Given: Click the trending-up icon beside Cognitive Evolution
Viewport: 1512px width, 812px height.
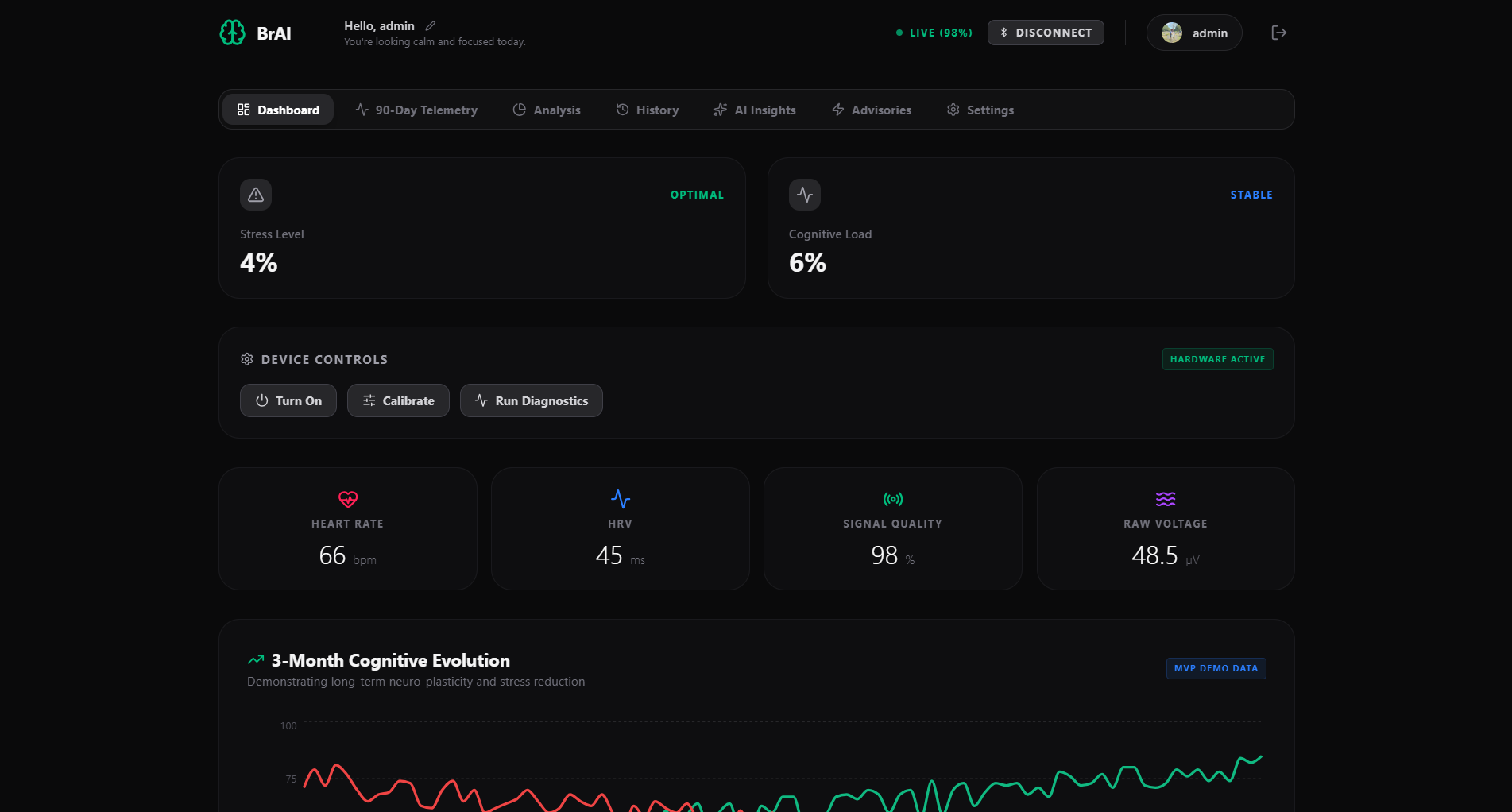Looking at the screenshot, I should 256,660.
